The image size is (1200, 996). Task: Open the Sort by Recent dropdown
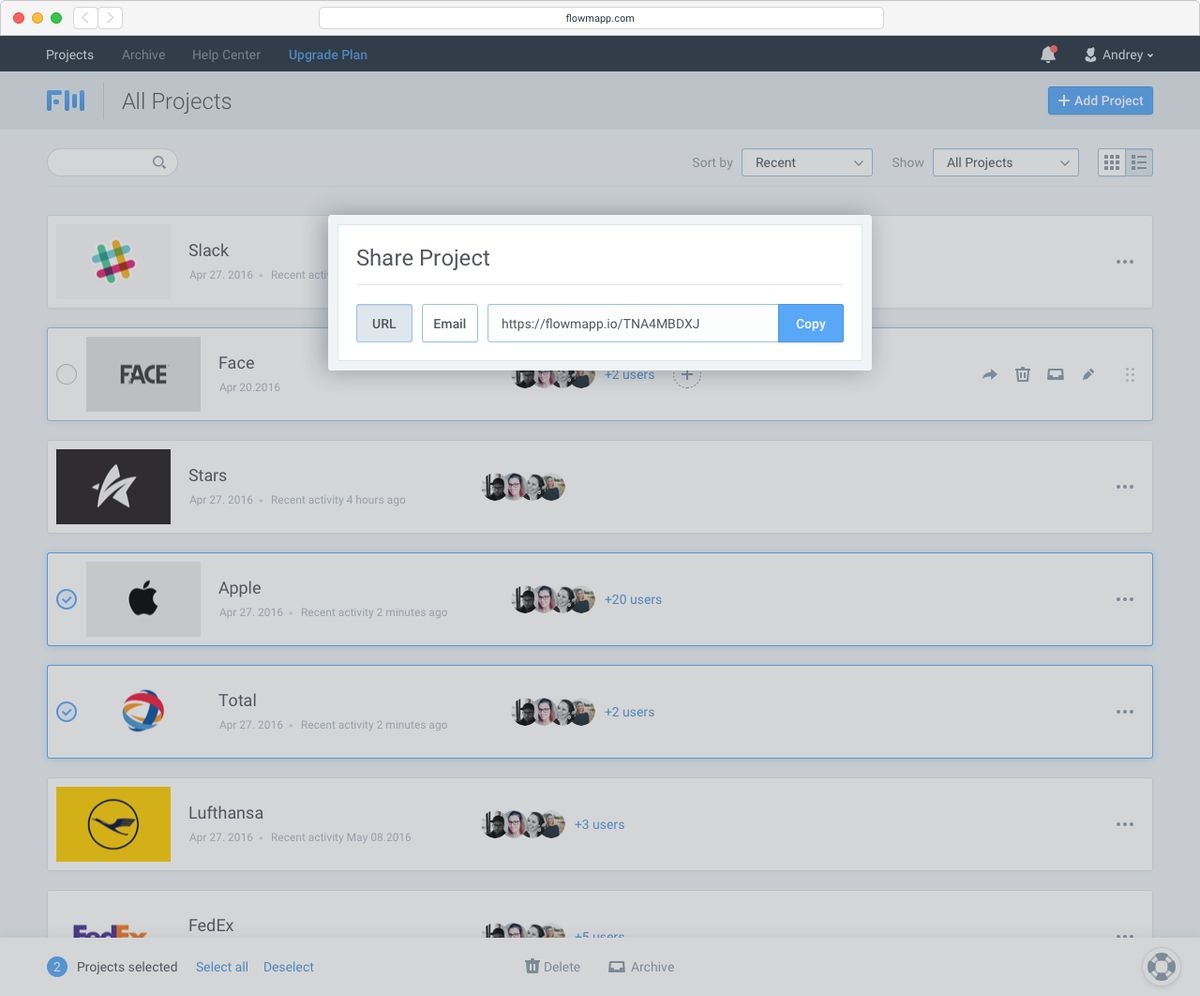pyautogui.click(x=806, y=162)
